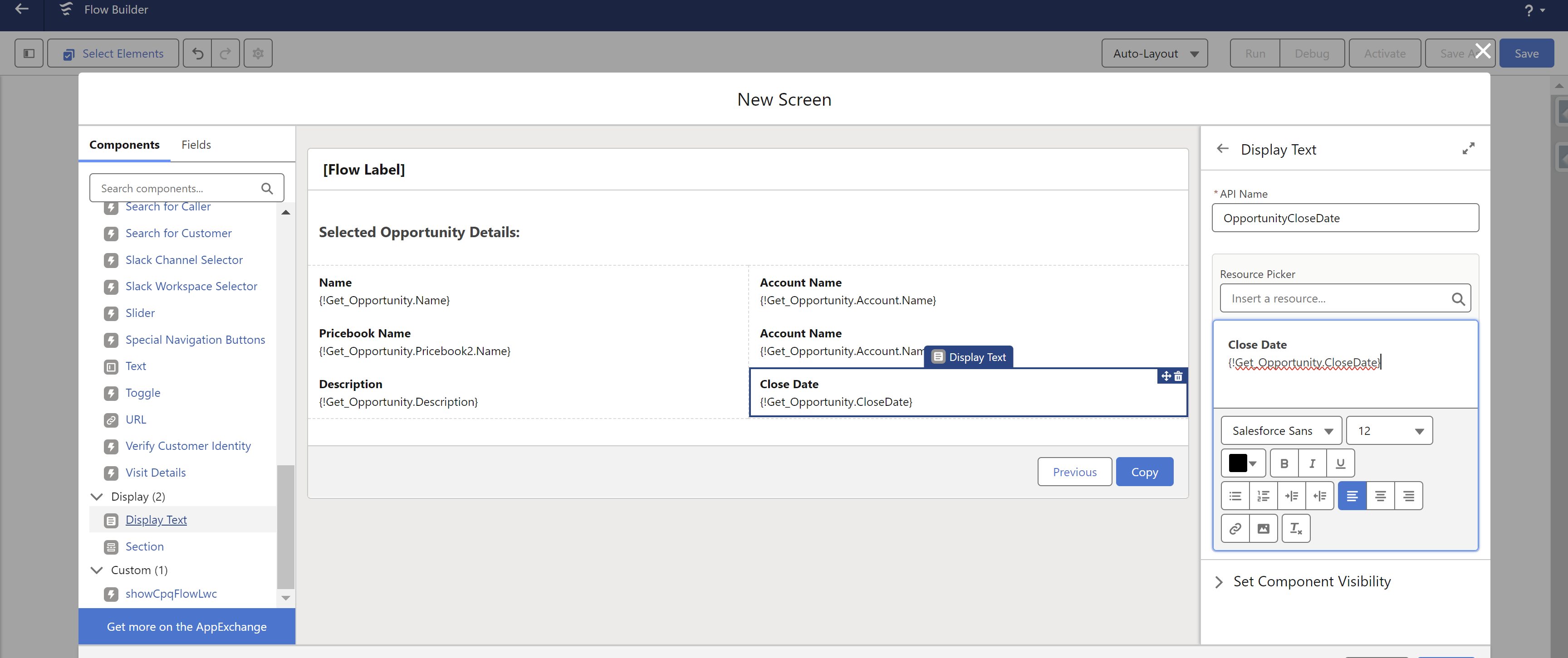Select the Display Text component
1568x658 pixels.
156,520
